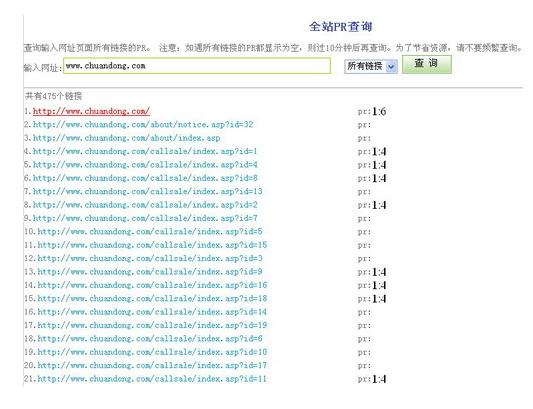Open the 所有链接 dropdown
The image size is (533, 409).
pos(371,66)
